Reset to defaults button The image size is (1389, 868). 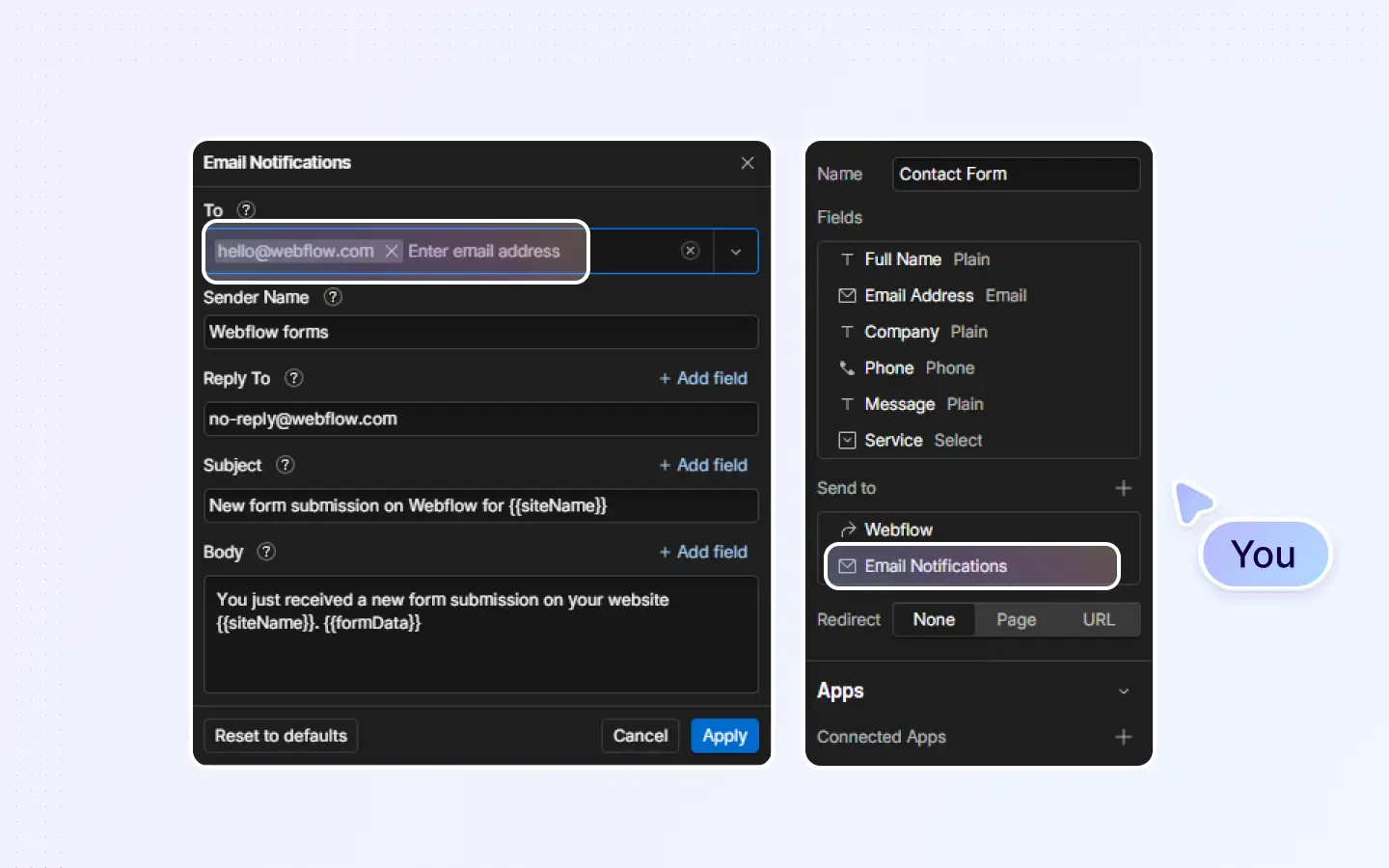pyautogui.click(x=281, y=736)
